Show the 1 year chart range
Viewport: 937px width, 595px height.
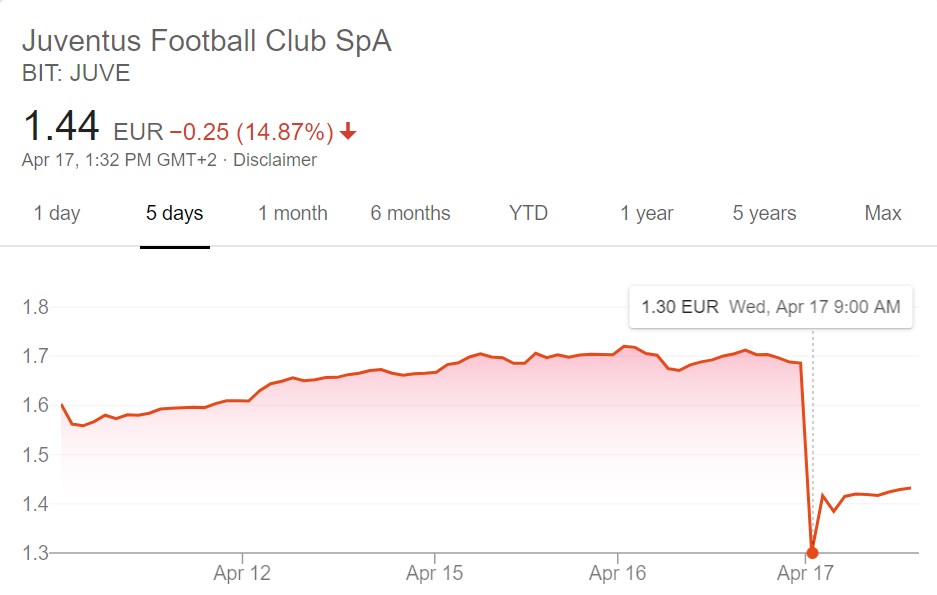click(x=646, y=213)
